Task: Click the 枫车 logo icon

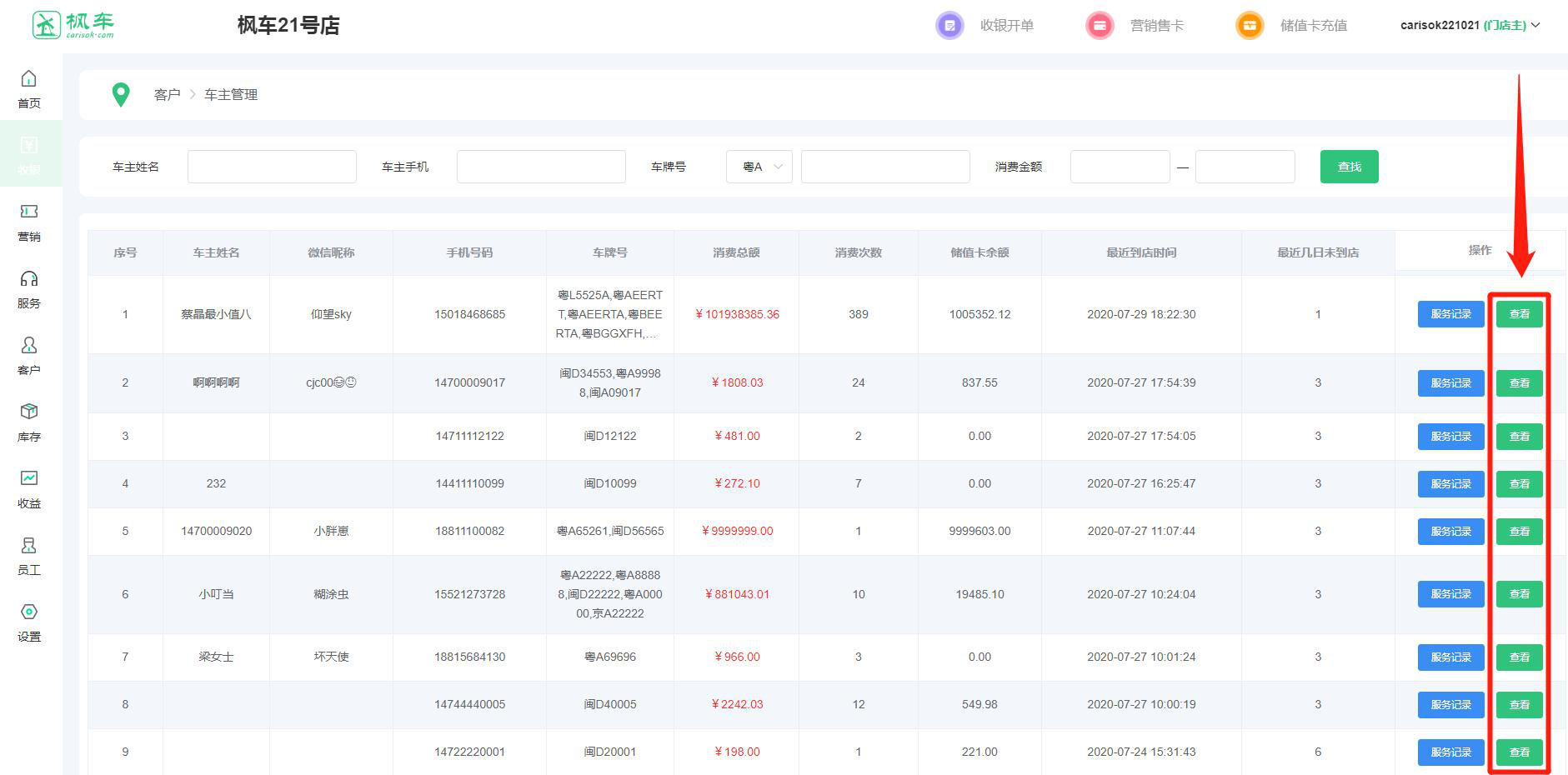Action: pos(47,25)
